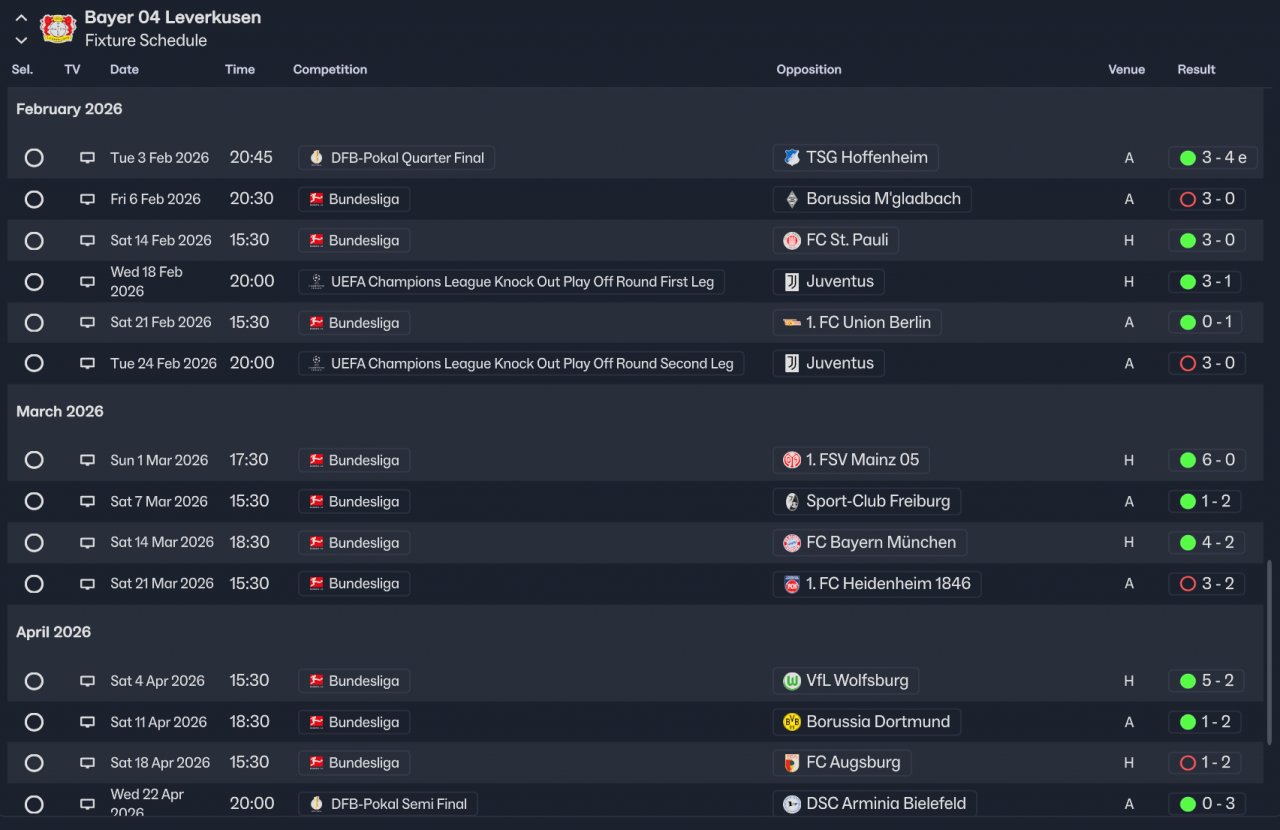Open the DFB-Pokal Quarter Final competition link
This screenshot has height=830, width=1280.
(396, 158)
